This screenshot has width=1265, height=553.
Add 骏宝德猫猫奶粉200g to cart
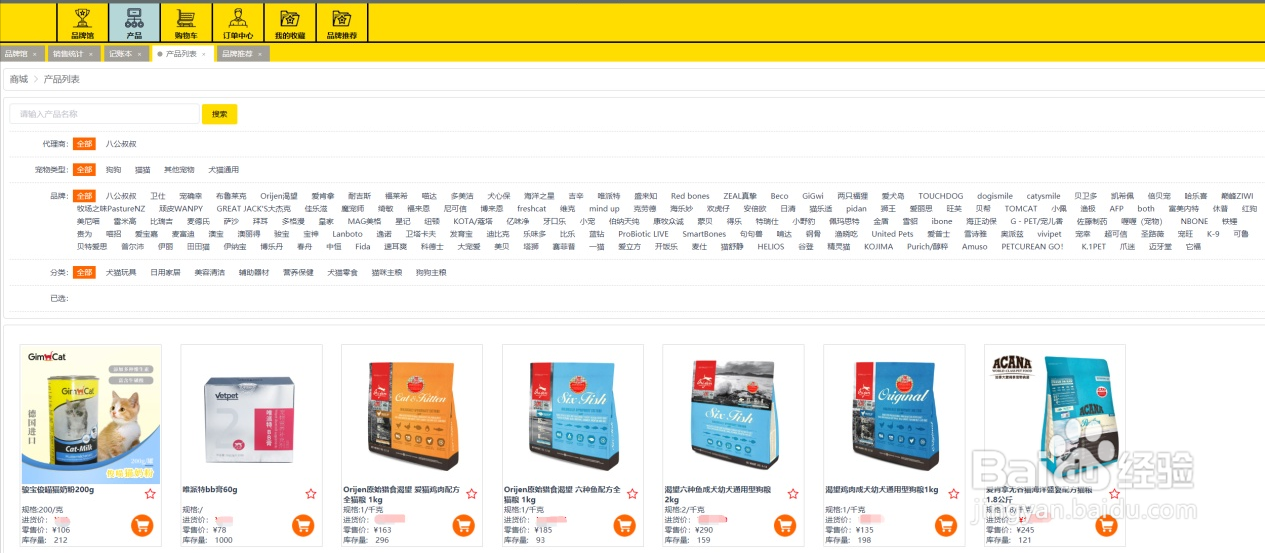[141, 525]
